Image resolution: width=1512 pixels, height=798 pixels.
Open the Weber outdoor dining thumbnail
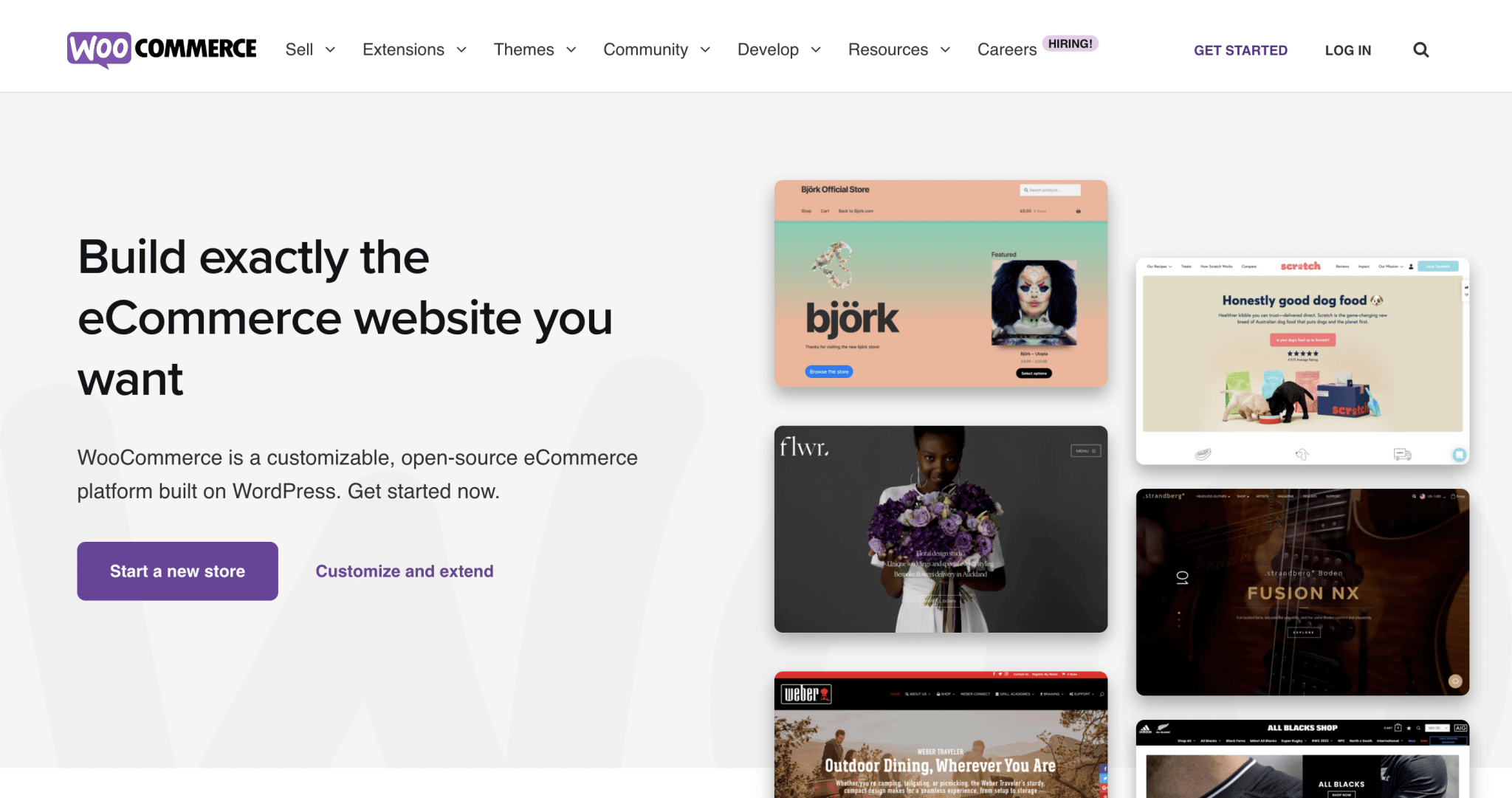click(941, 735)
